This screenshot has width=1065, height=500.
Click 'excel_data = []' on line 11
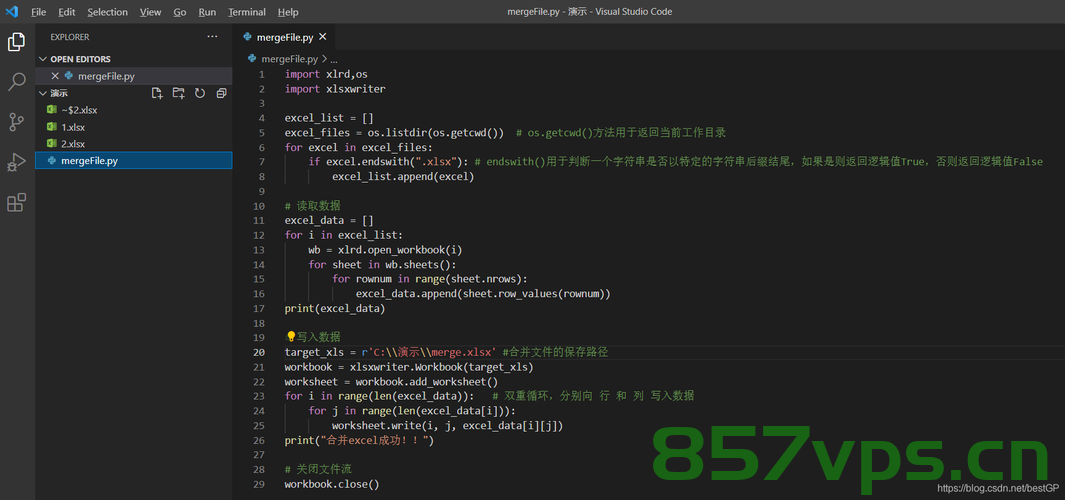pos(329,220)
